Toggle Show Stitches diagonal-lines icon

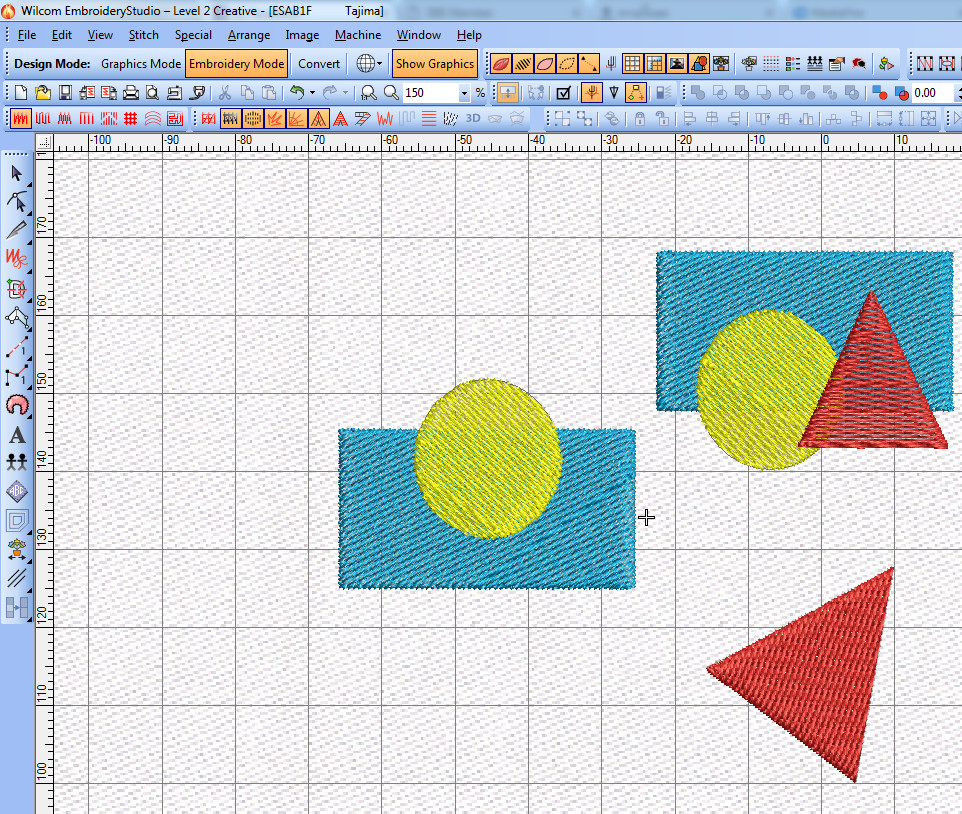[523, 64]
